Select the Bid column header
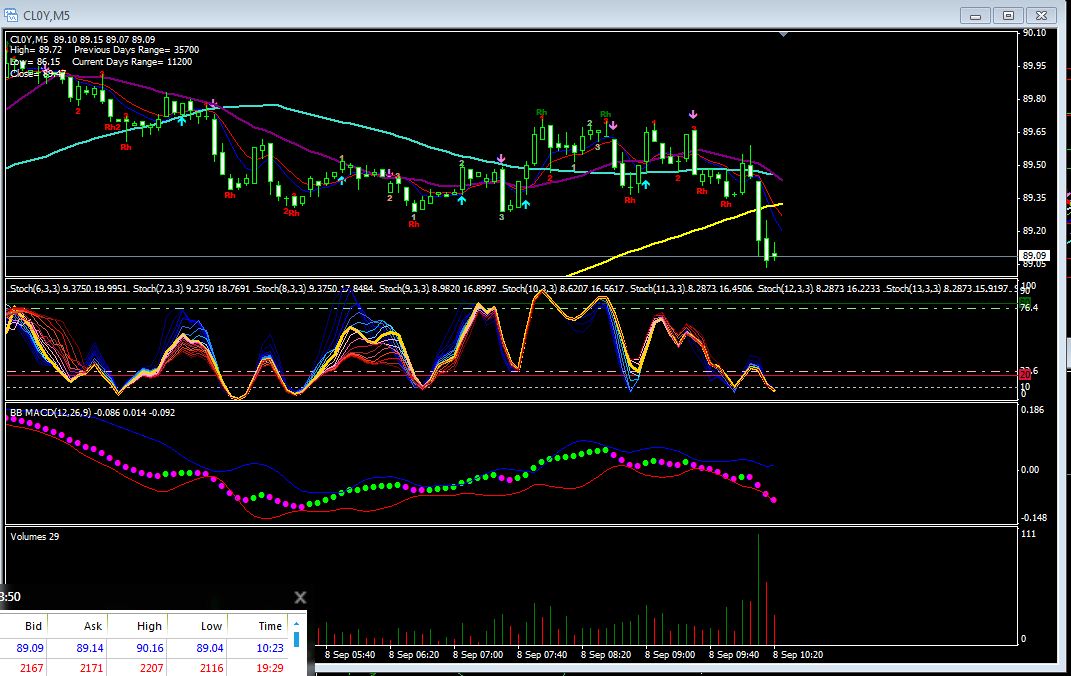This screenshot has width=1071, height=676. click(33, 625)
